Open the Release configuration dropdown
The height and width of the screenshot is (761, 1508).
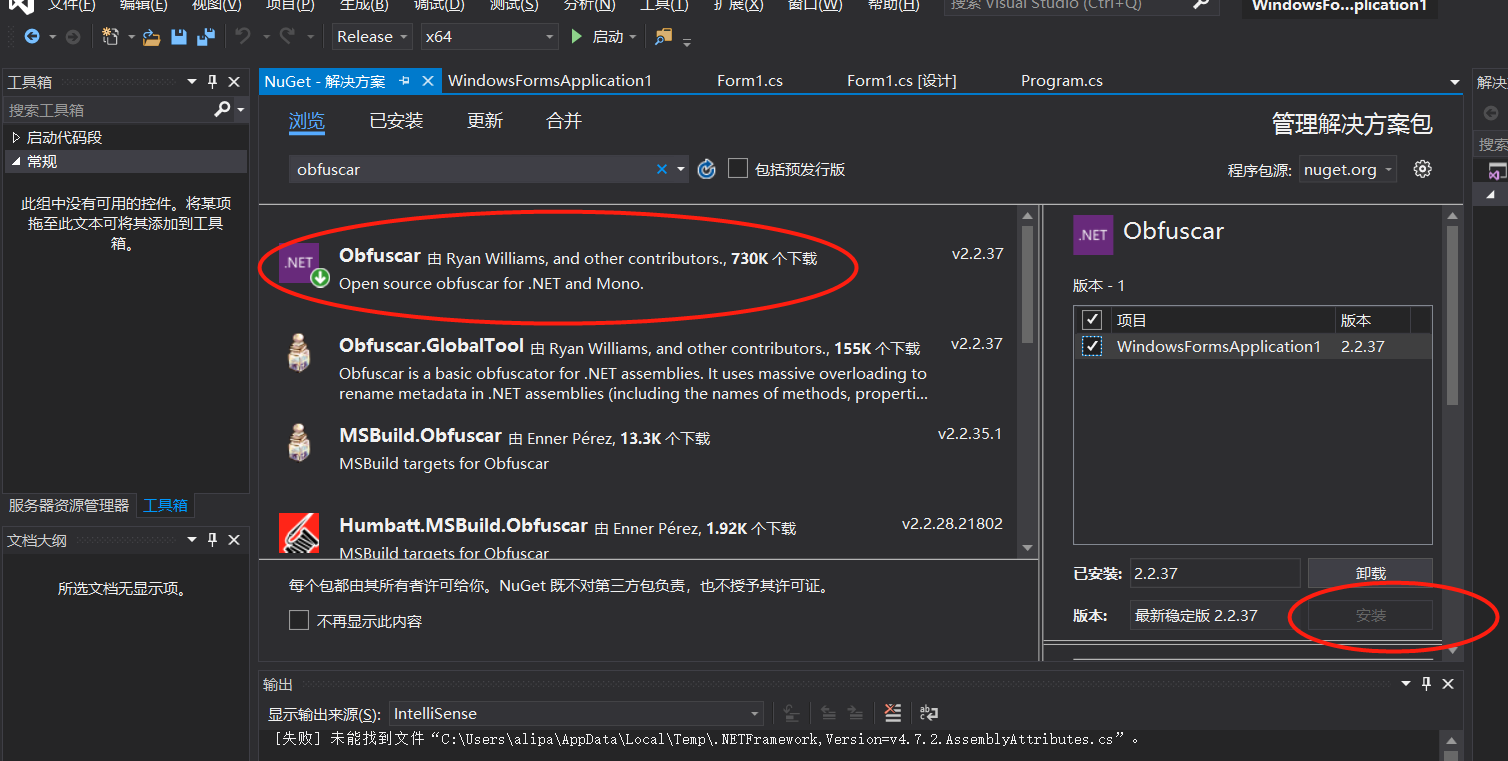[x=372, y=37]
